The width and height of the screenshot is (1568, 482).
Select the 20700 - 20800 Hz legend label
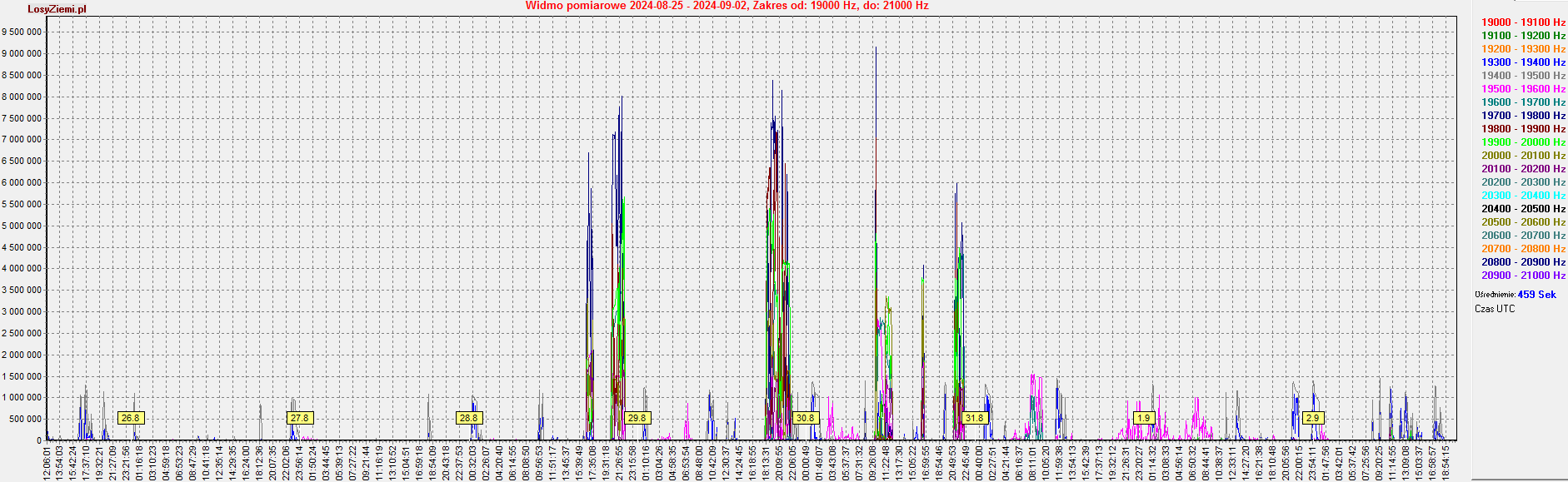1523,249
